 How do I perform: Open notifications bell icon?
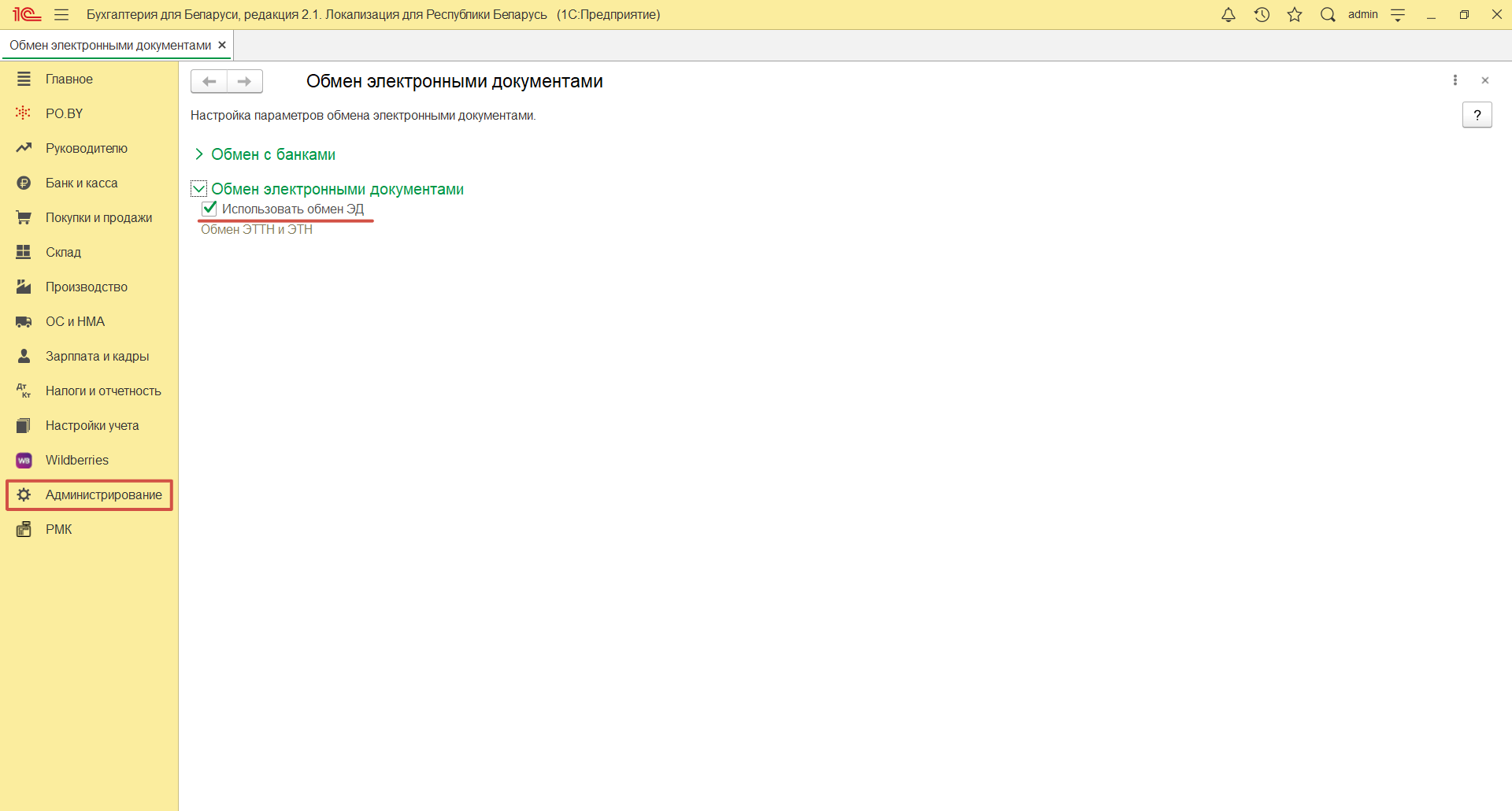pyautogui.click(x=1228, y=14)
